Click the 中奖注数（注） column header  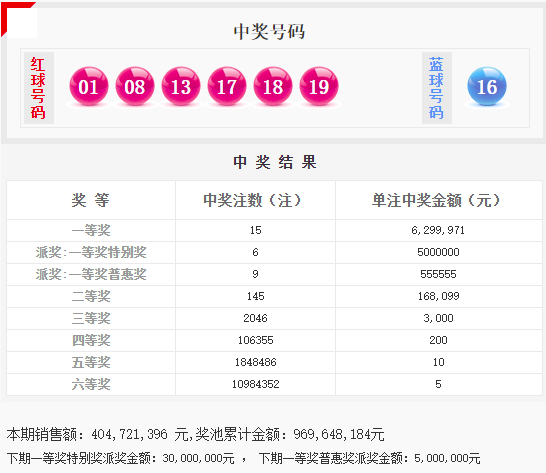pyautogui.click(x=252, y=200)
